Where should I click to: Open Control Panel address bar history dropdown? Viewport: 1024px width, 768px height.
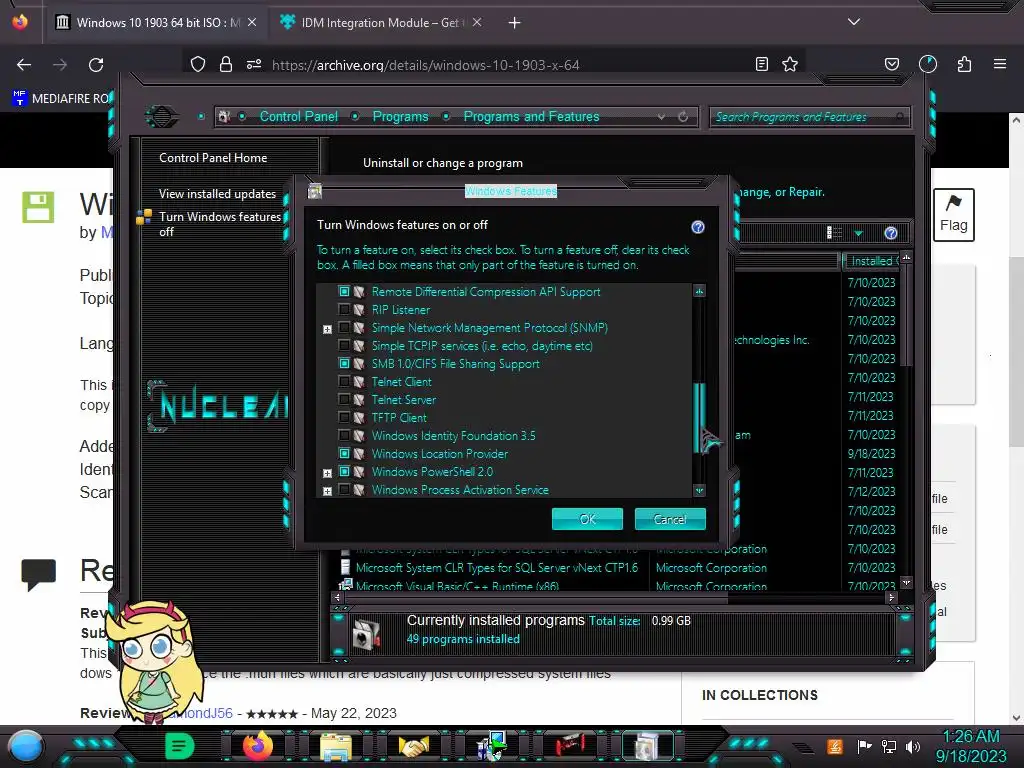(662, 116)
